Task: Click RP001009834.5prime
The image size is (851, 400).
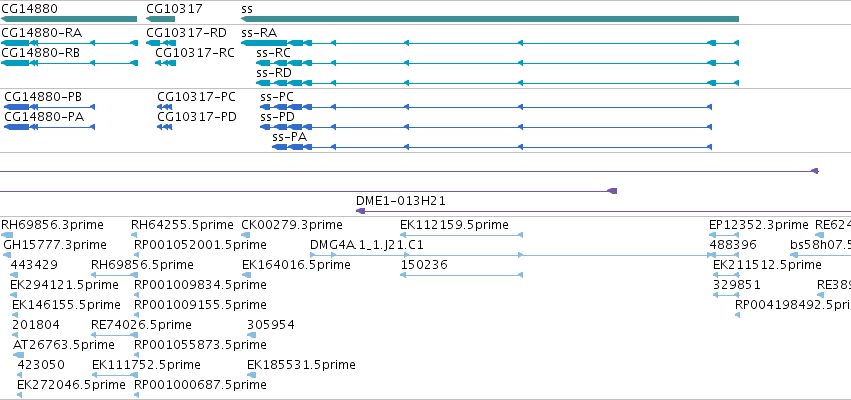Action: click(x=200, y=285)
